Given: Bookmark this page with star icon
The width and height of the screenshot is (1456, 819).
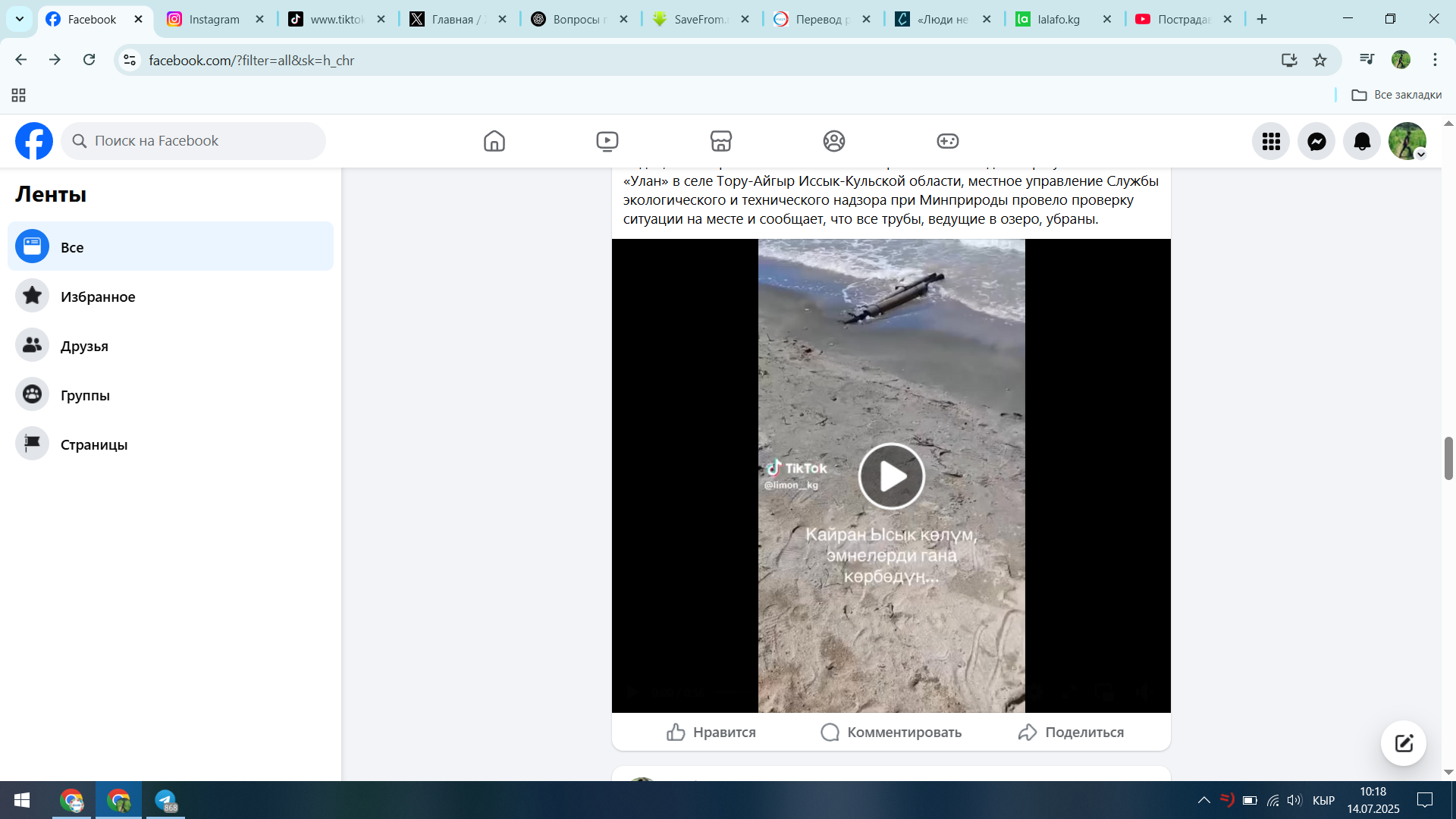Looking at the screenshot, I should point(1319,60).
